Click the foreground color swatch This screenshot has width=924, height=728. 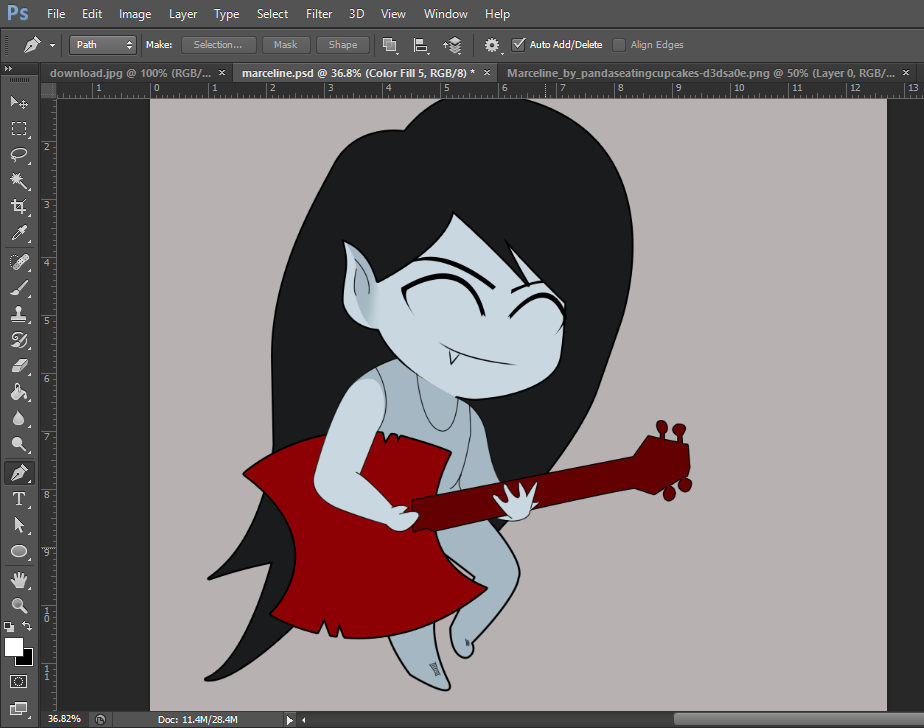click(x=13, y=647)
